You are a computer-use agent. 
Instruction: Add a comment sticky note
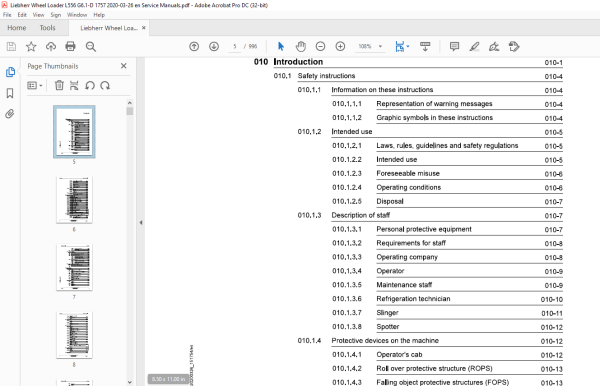point(454,47)
